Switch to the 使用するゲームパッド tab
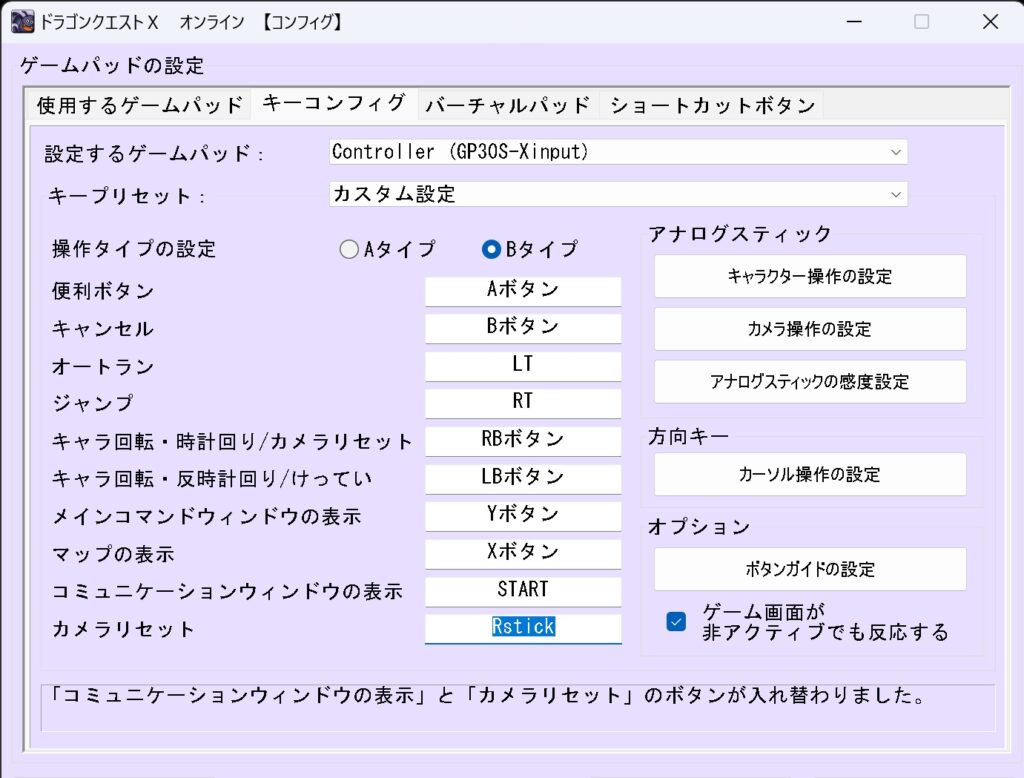1024x778 pixels. click(x=139, y=105)
